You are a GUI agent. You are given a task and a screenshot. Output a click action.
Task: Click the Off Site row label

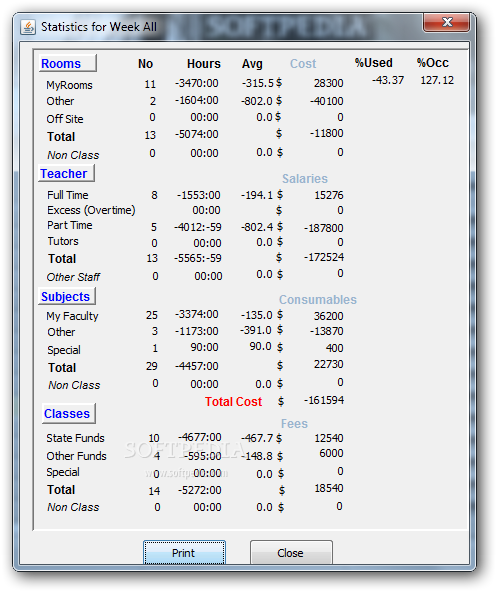(x=65, y=119)
